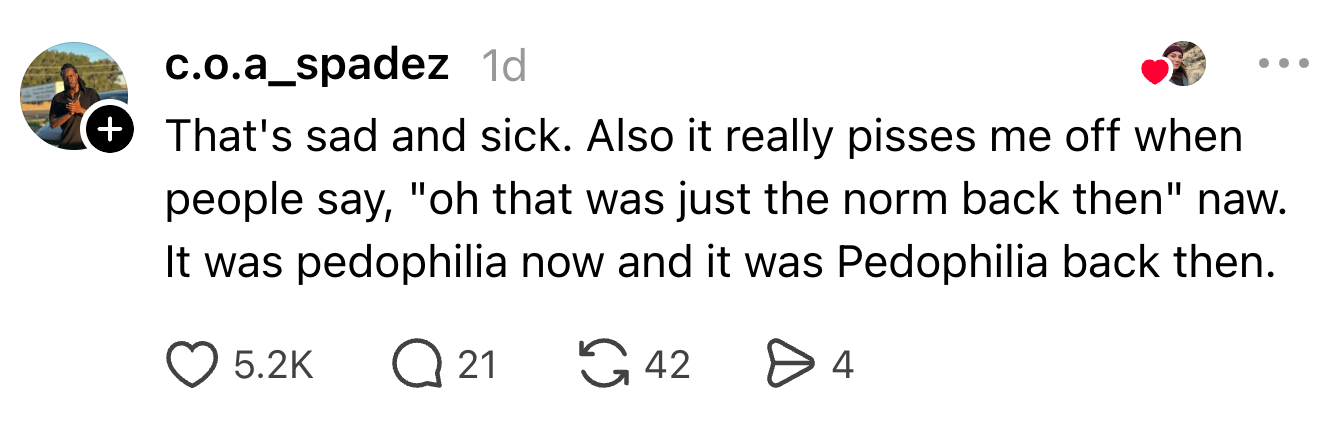Image resolution: width=1332 pixels, height=430 pixels.
Task: Open the three-dot more options menu
Action: 1283,63
